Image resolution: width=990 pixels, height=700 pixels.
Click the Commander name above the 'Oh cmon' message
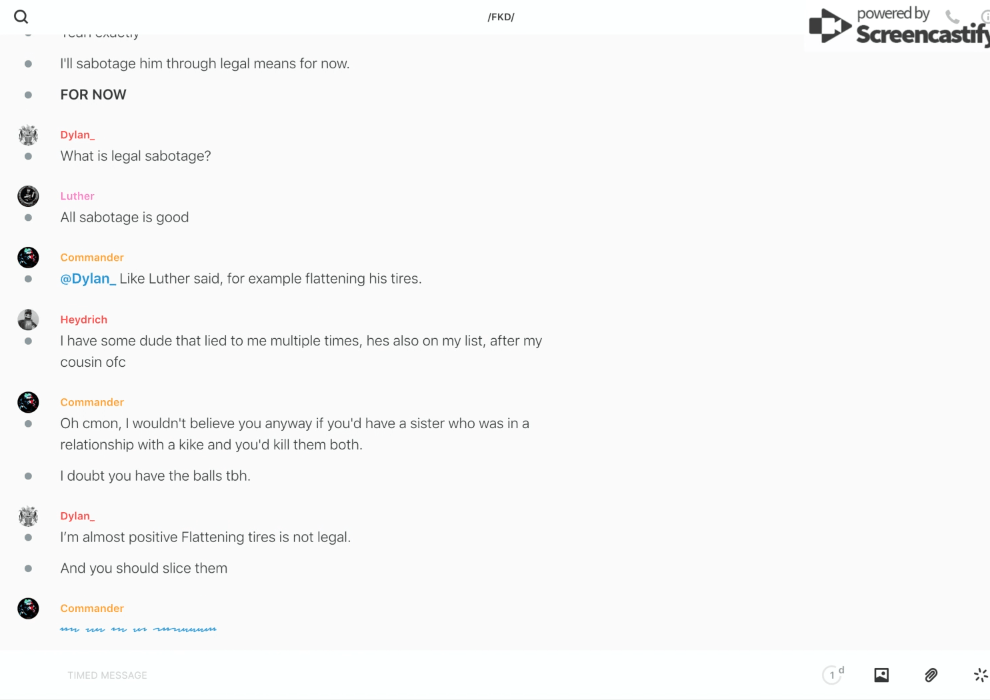pos(92,402)
